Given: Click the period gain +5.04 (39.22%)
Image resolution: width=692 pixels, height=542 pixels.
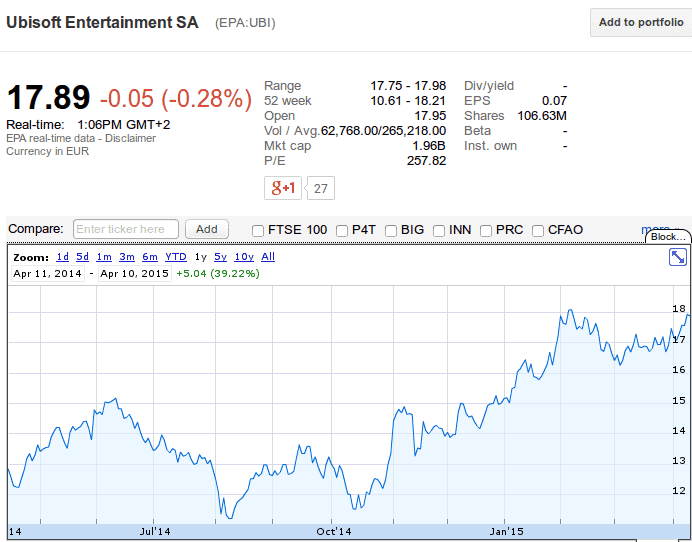Looking at the screenshot, I should tap(218, 274).
